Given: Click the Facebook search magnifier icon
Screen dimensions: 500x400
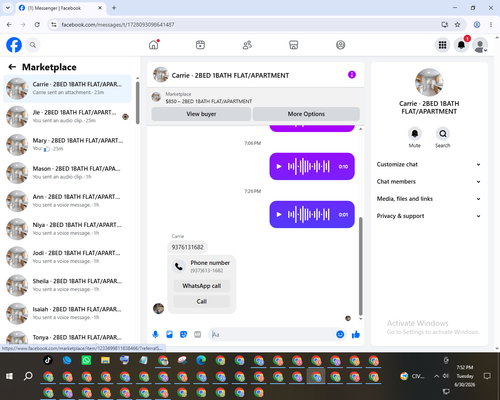Looking at the screenshot, I should point(33,45).
